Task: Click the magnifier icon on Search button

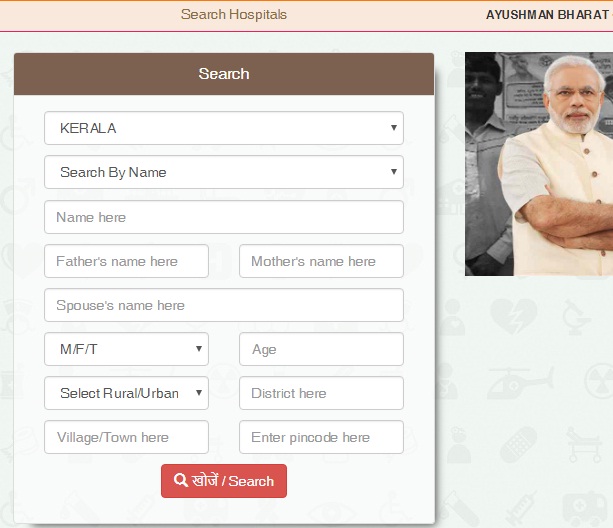Action: click(181, 481)
